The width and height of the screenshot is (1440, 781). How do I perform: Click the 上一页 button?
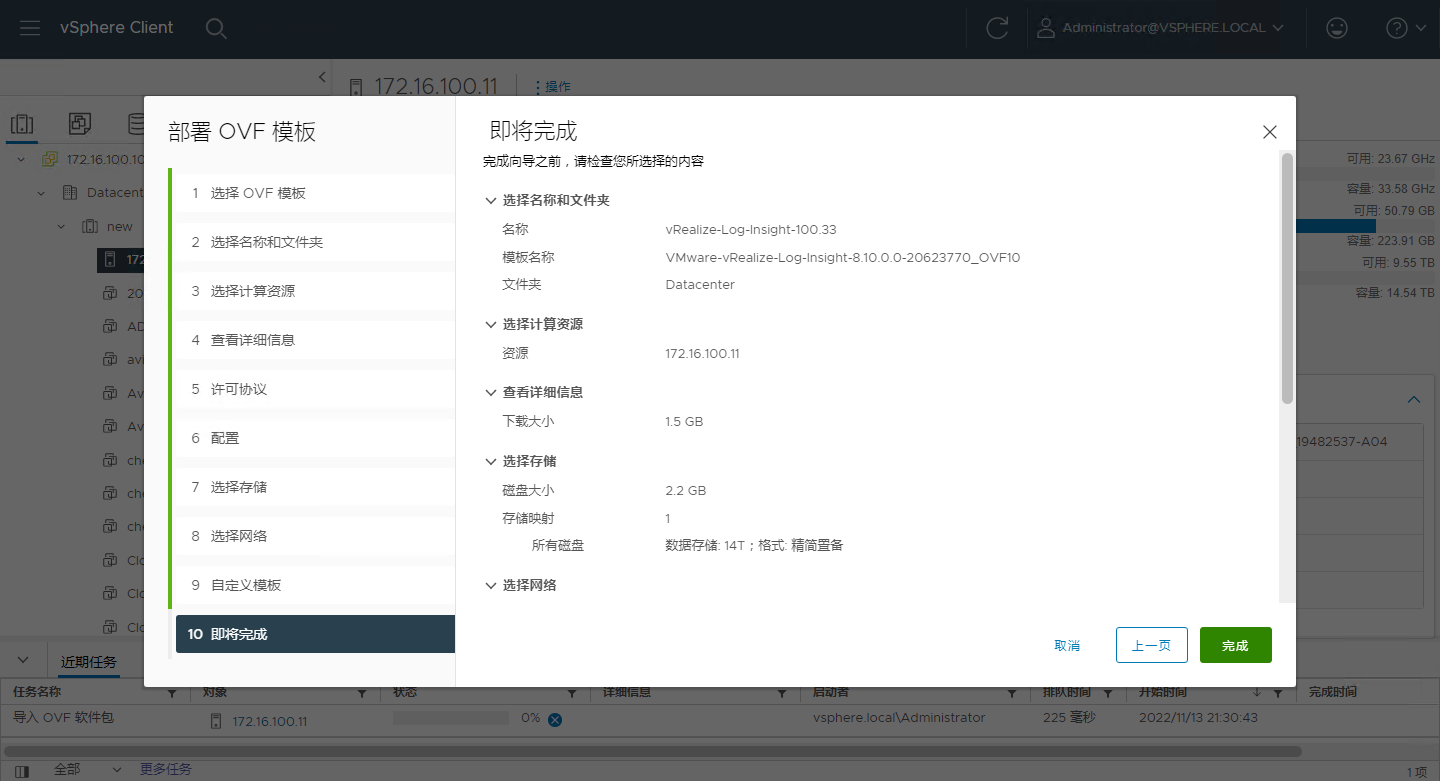[x=1151, y=645]
